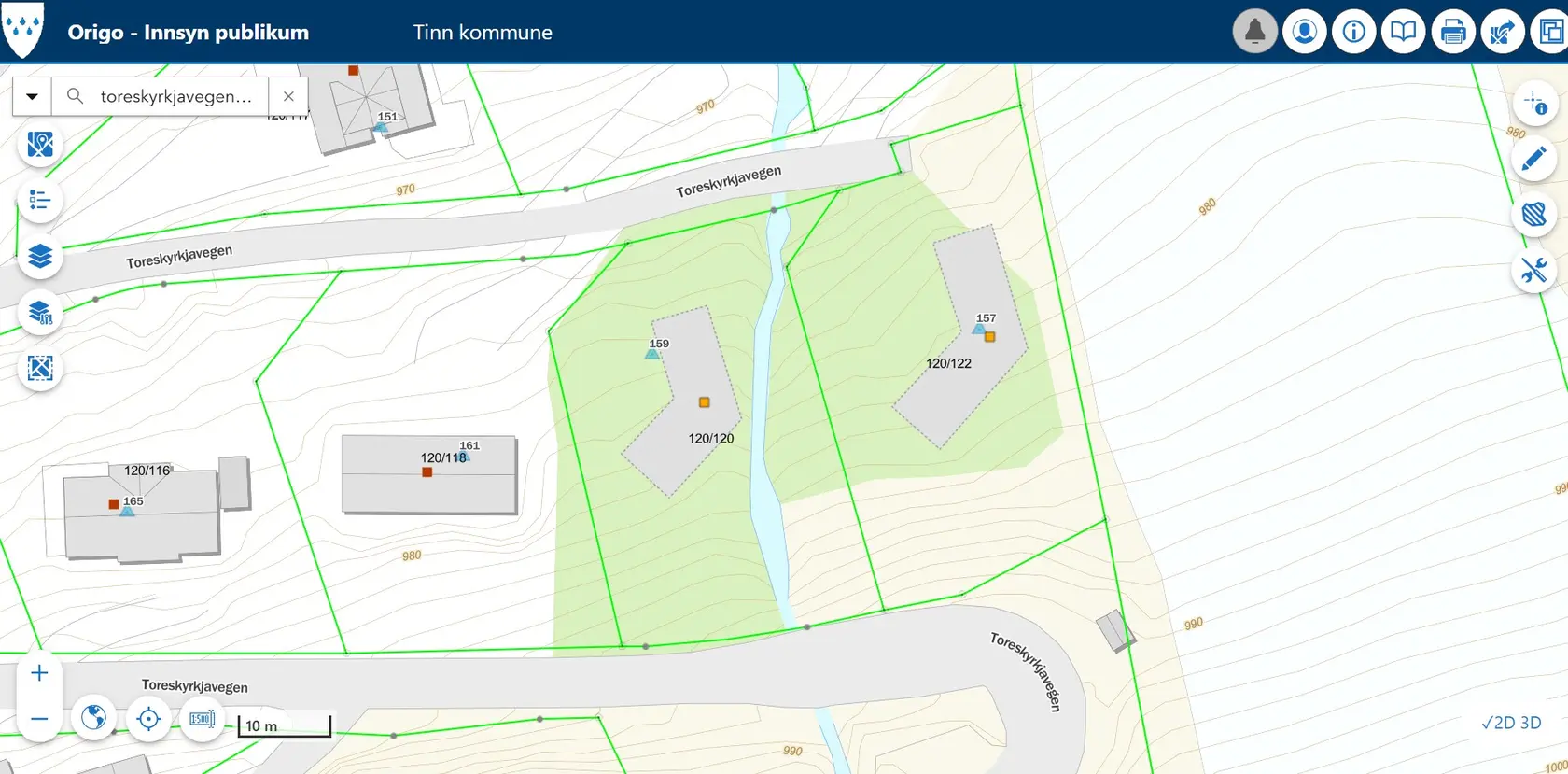
Task: Click the locate my position icon
Action: (x=148, y=718)
